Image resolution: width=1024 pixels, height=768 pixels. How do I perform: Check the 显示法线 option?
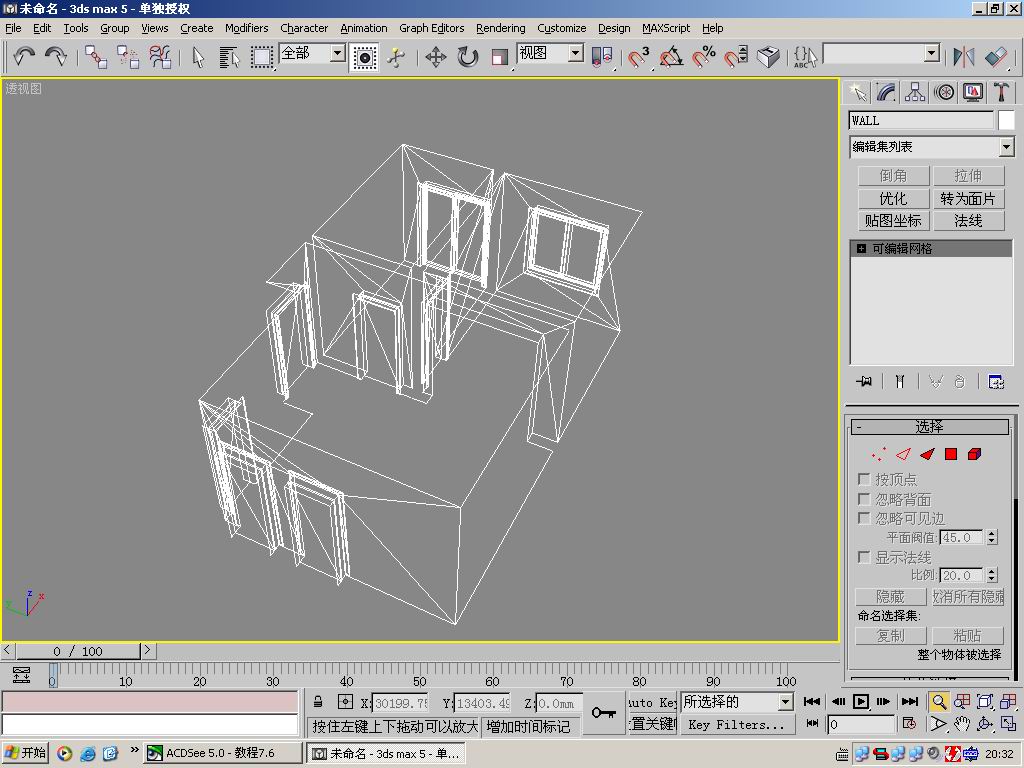click(864, 557)
